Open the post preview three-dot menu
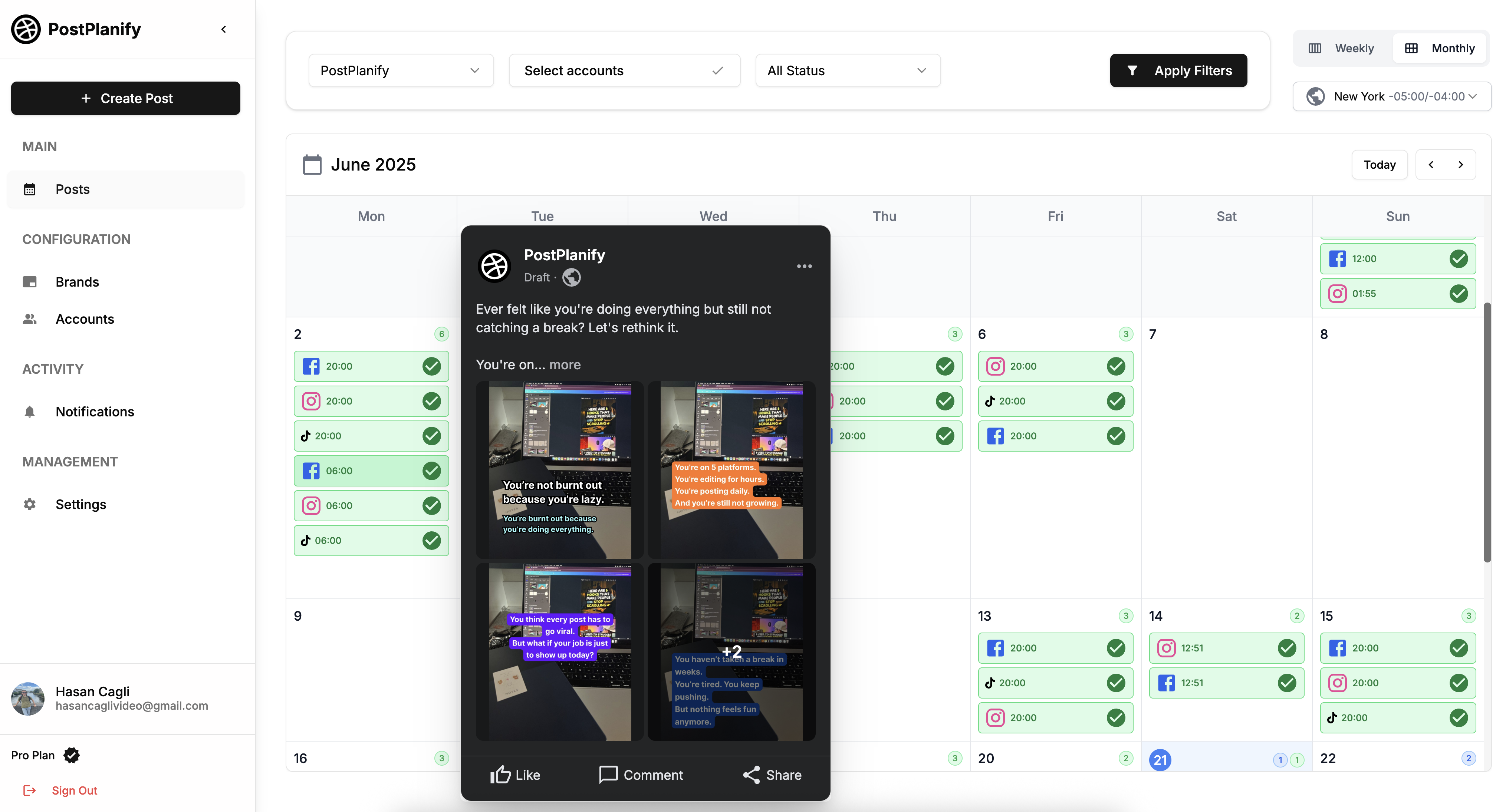The height and width of the screenshot is (812, 1506). (x=805, y=266)
